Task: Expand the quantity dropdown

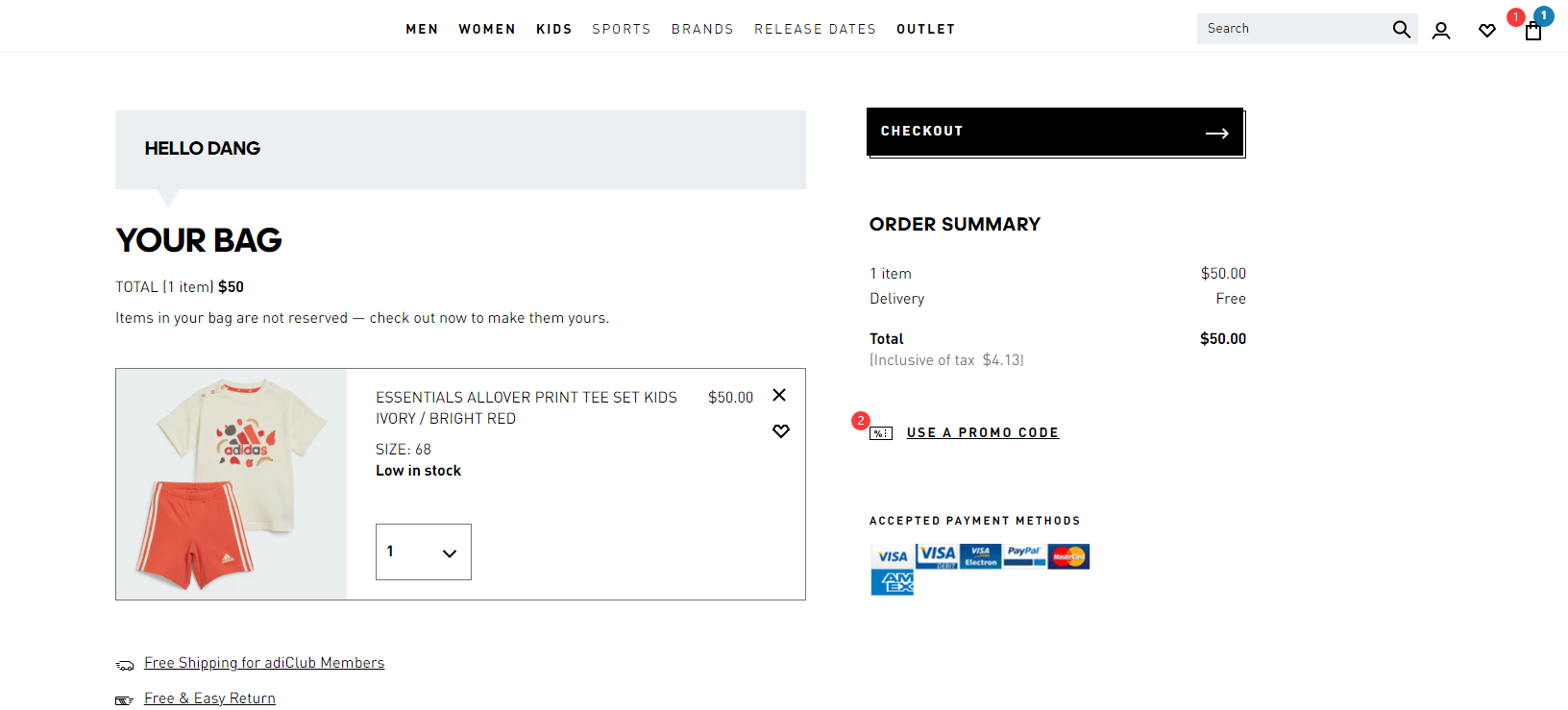Action: pos(424,551)
